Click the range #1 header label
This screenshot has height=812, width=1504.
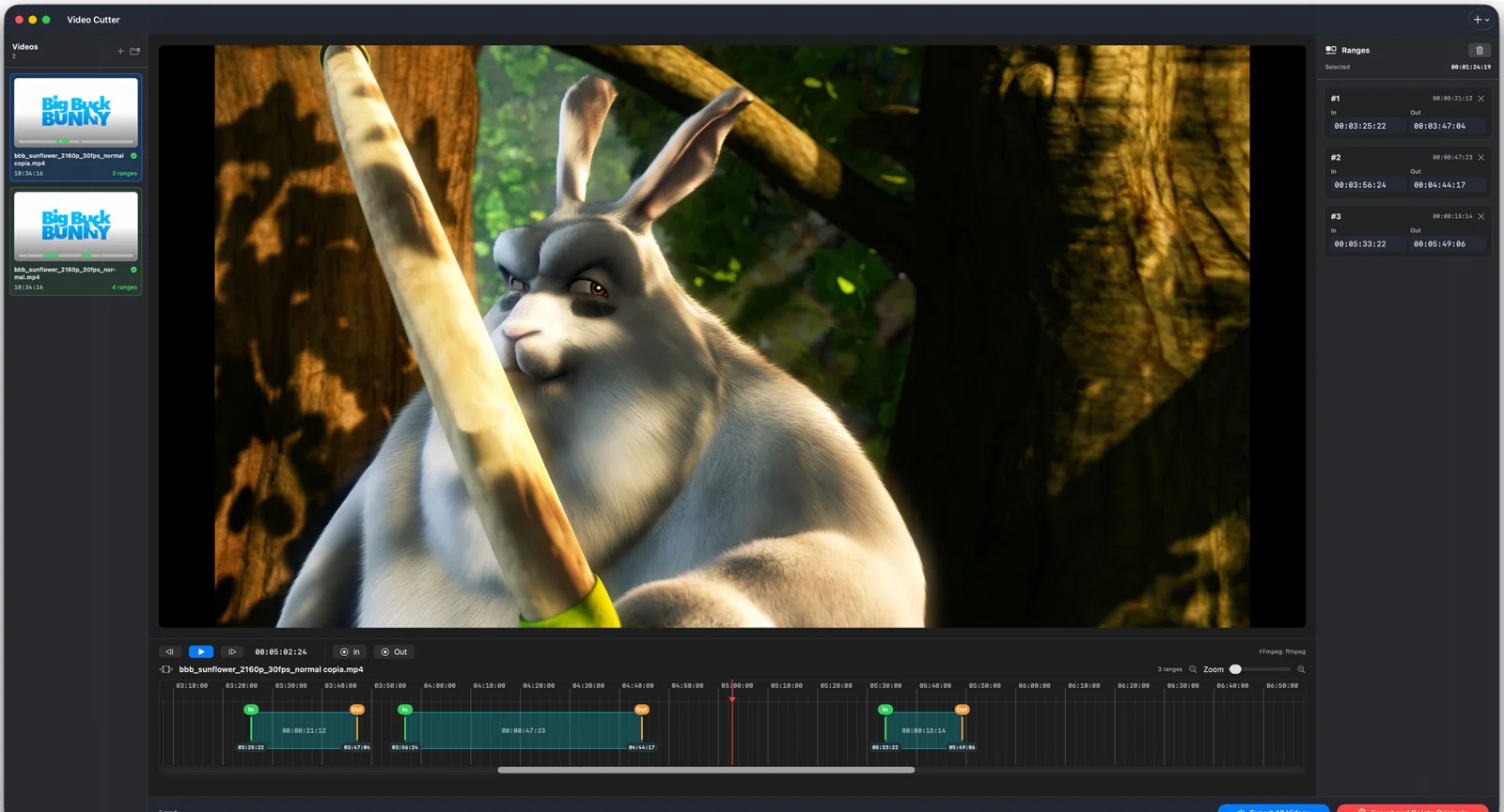pyautogui.click(x=1335, y=99)
